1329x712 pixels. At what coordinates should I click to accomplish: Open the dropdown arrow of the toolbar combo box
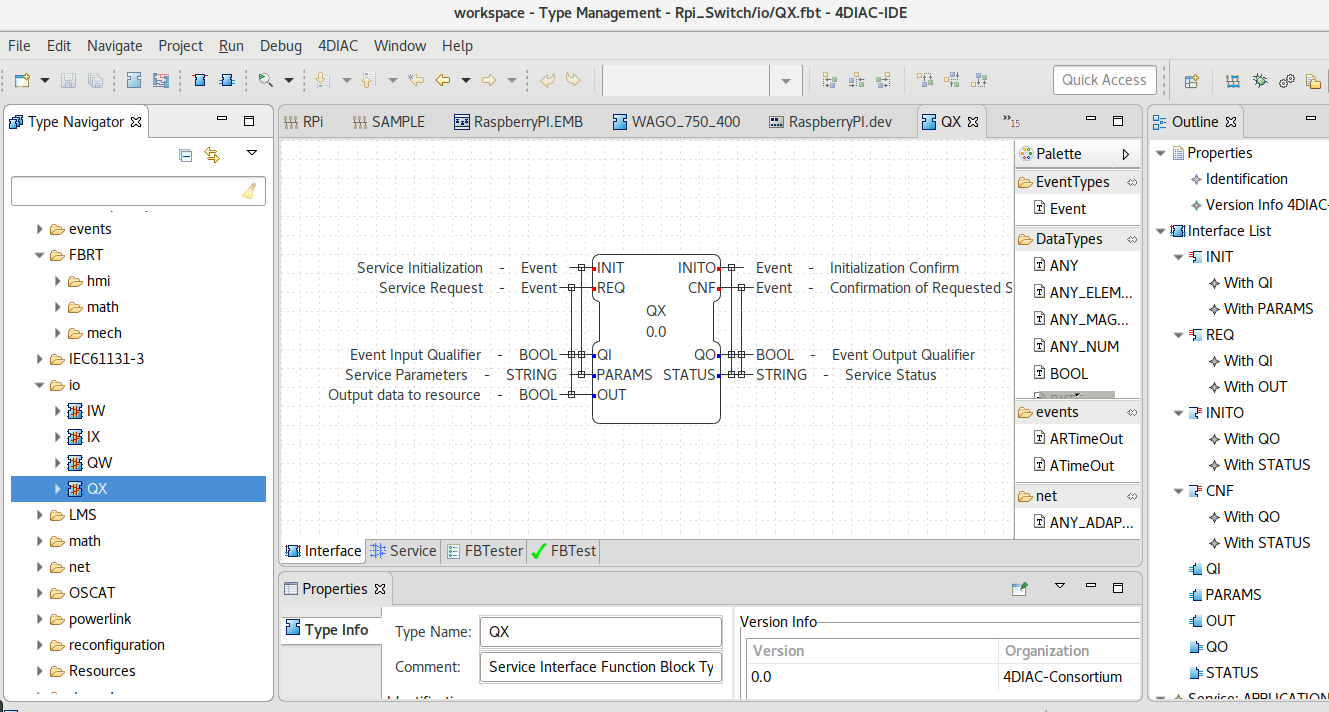pyautogui.click(x=785, y=80)
